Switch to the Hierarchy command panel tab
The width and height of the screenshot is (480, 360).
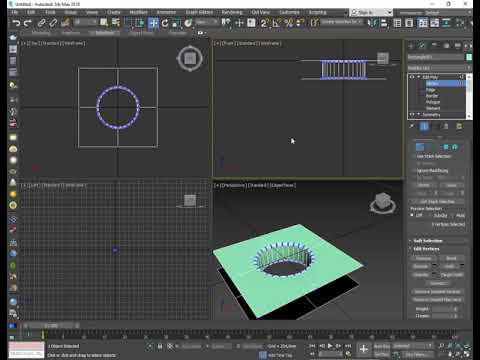coord(434,45)
